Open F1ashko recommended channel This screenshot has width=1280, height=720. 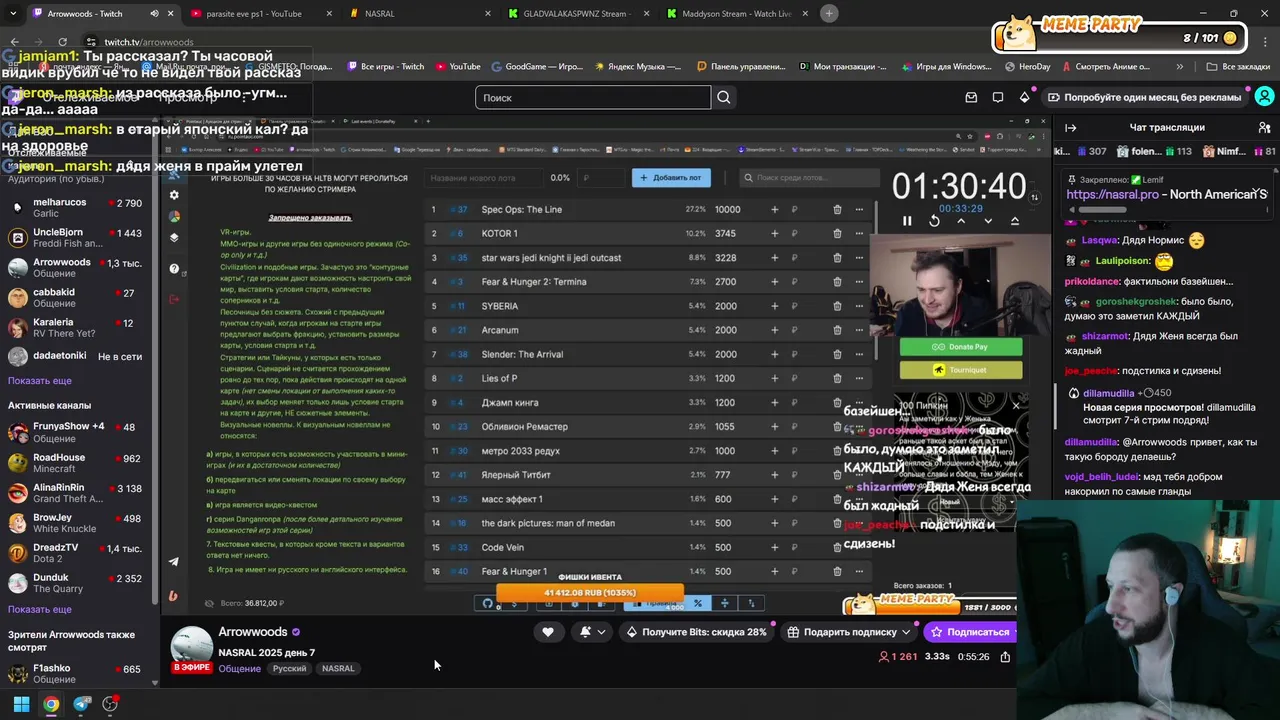click(78, 674)
